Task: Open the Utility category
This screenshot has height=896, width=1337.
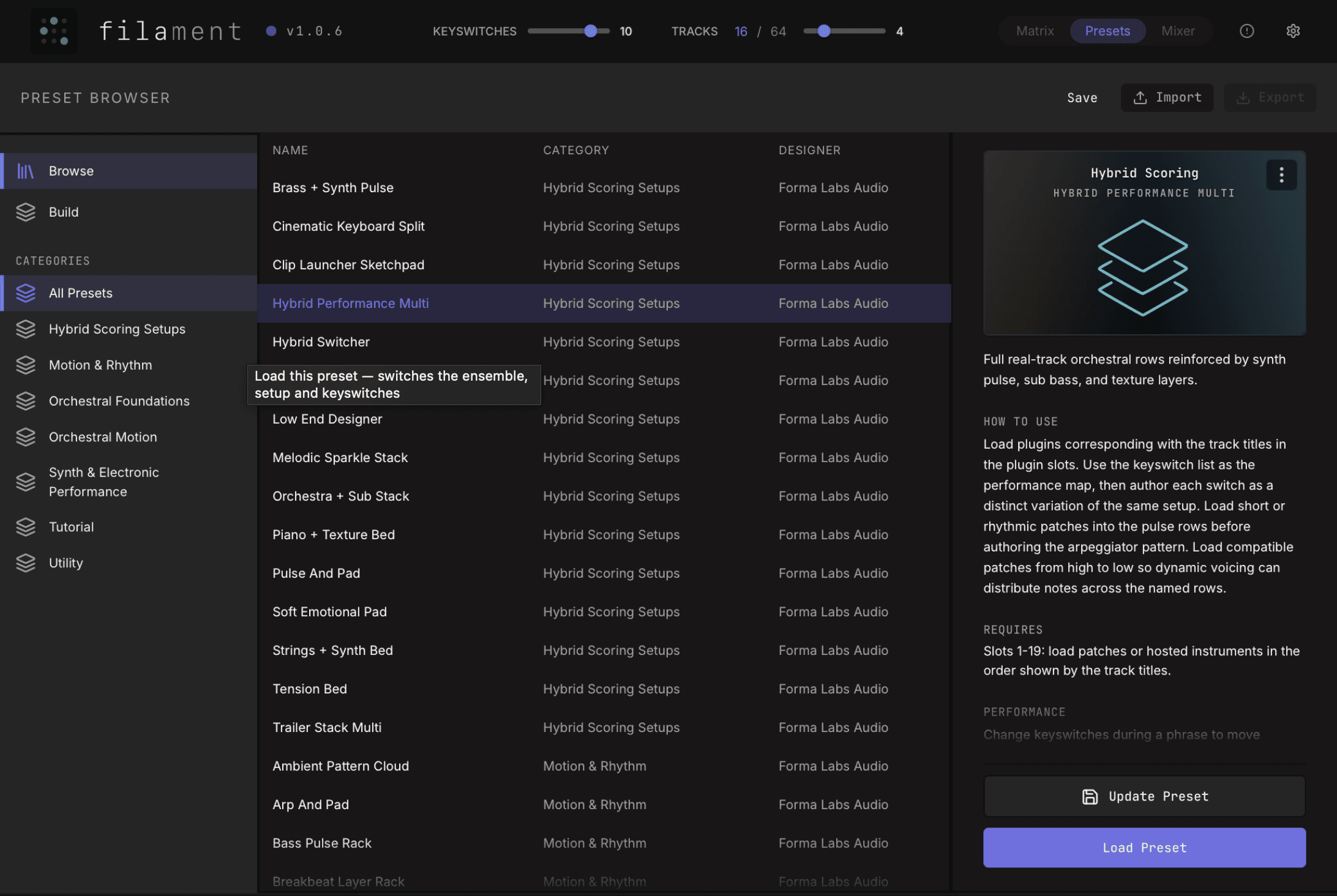Action: coord(129,563)
